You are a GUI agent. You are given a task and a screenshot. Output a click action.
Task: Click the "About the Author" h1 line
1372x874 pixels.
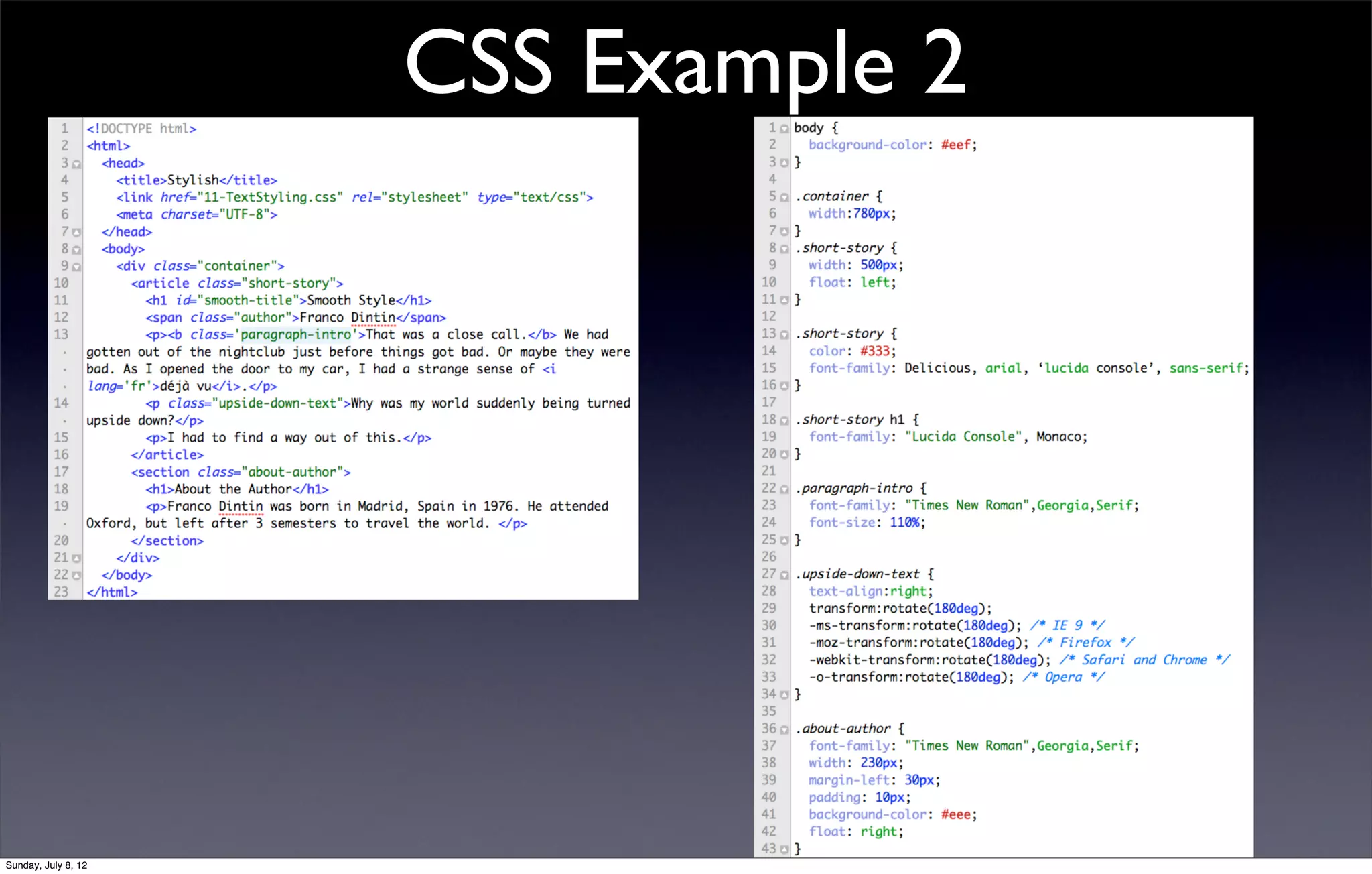(237, 489)
